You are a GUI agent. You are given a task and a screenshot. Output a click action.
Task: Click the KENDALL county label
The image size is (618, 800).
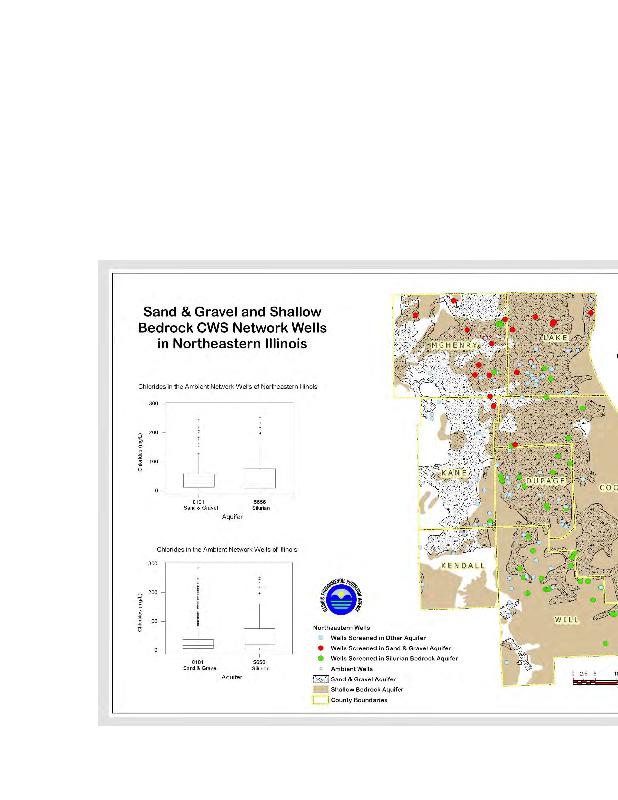click(463, 566)
